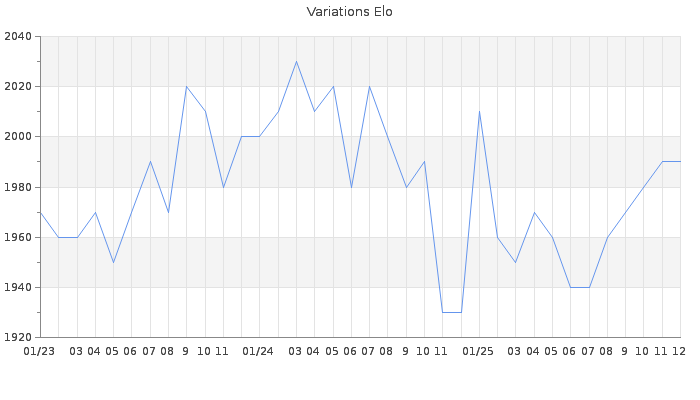Click the final 12 x-axis month label

(x=679, y=352)
